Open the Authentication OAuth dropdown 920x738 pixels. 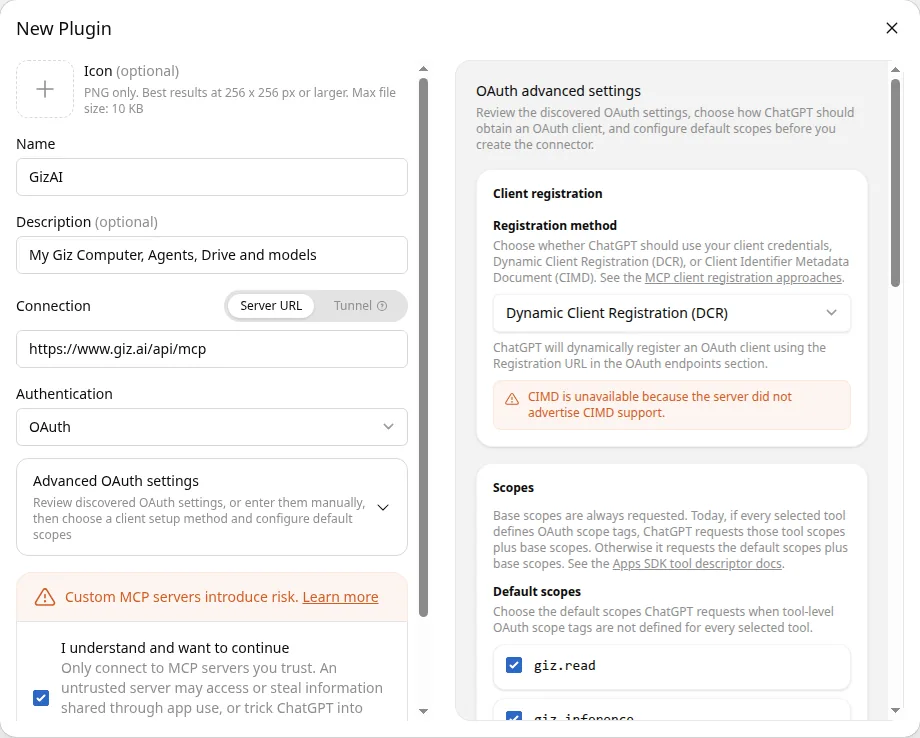pos(212,427)
